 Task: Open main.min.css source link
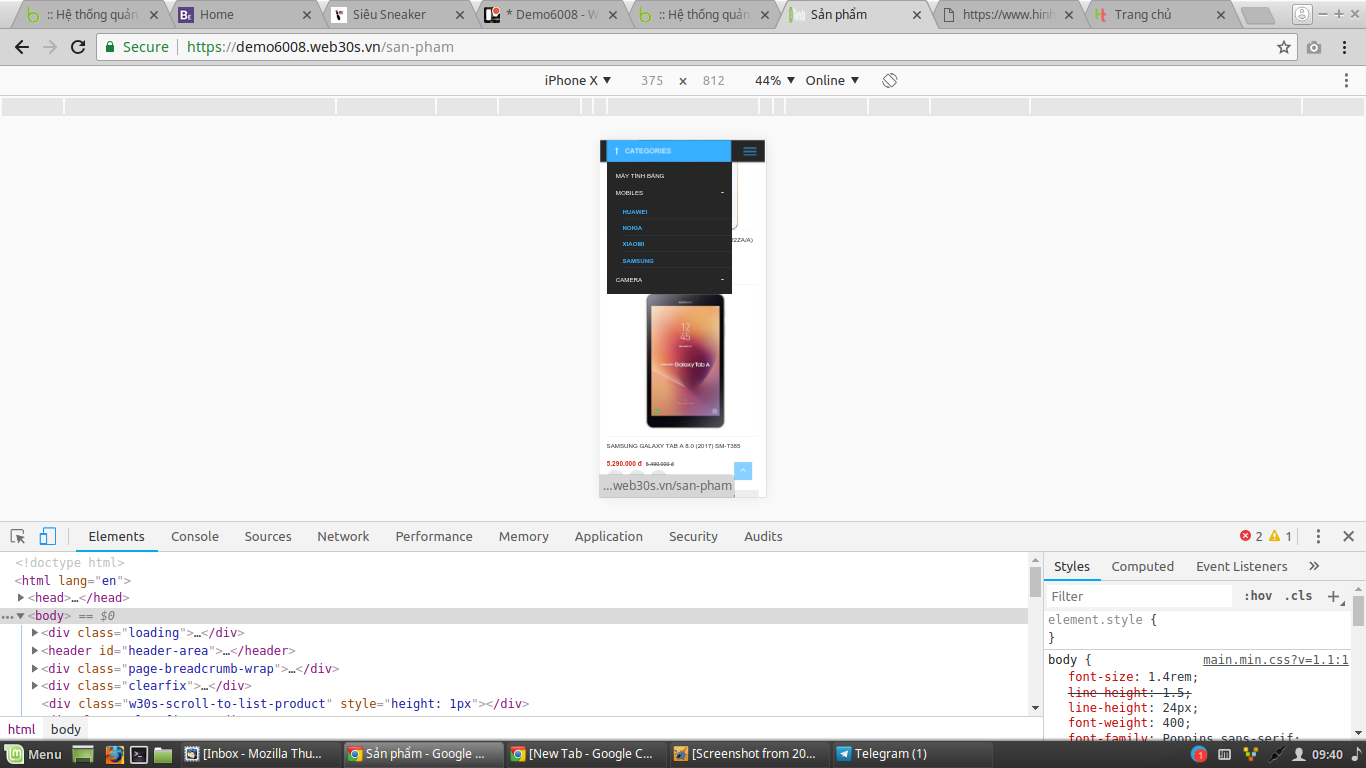point(1275,660)
